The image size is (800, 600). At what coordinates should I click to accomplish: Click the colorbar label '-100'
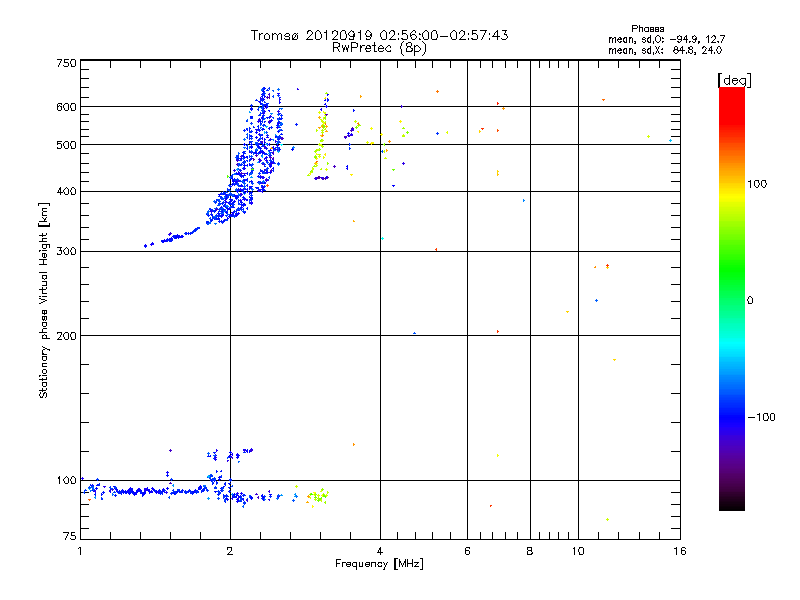point(761,417)
